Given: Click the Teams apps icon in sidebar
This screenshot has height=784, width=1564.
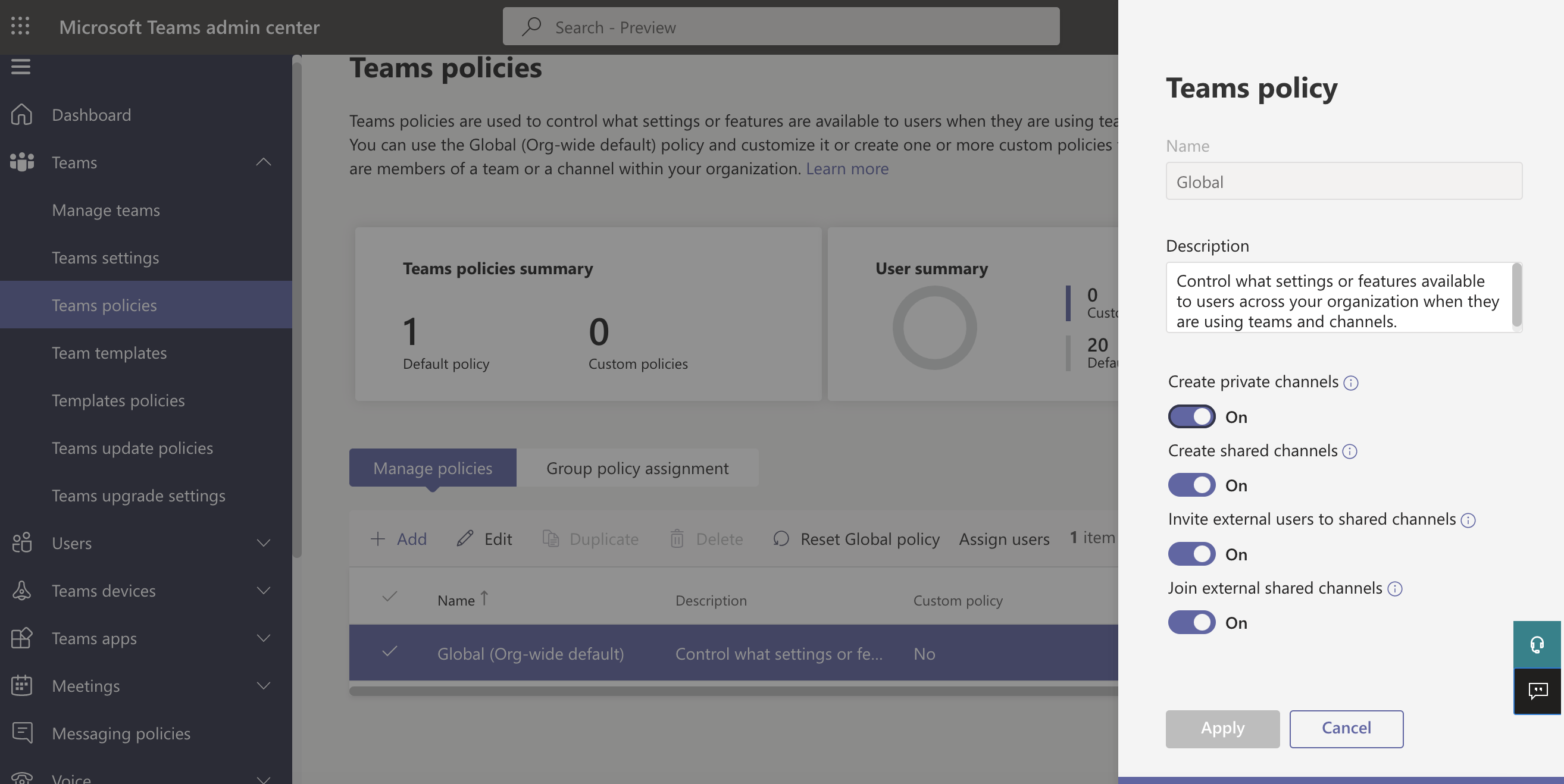Looking at the screenshot, I should [x=21, y=638].
